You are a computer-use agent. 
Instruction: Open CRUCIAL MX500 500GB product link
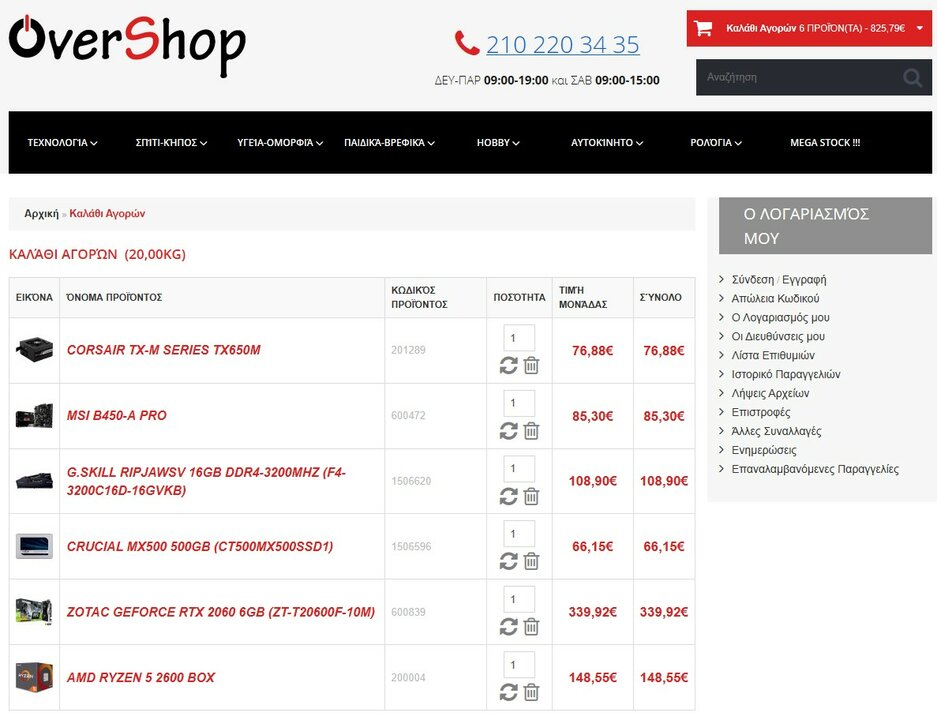click(x=200, y=546)
